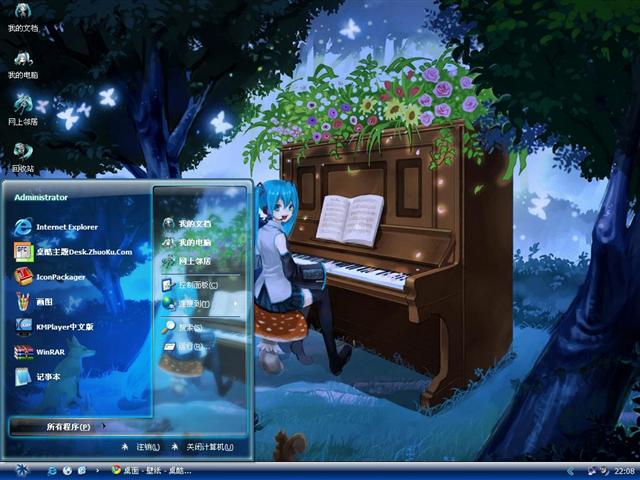
Task: Open 网上邻居 desktop icon
Action: 23,110
